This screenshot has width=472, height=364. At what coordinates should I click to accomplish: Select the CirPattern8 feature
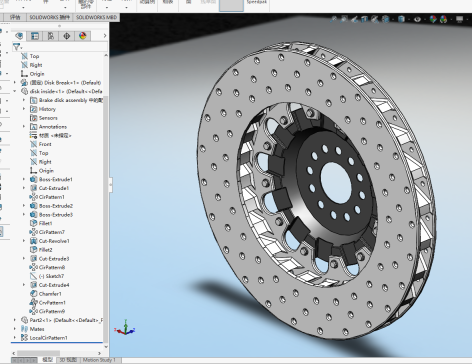point(52,267)
